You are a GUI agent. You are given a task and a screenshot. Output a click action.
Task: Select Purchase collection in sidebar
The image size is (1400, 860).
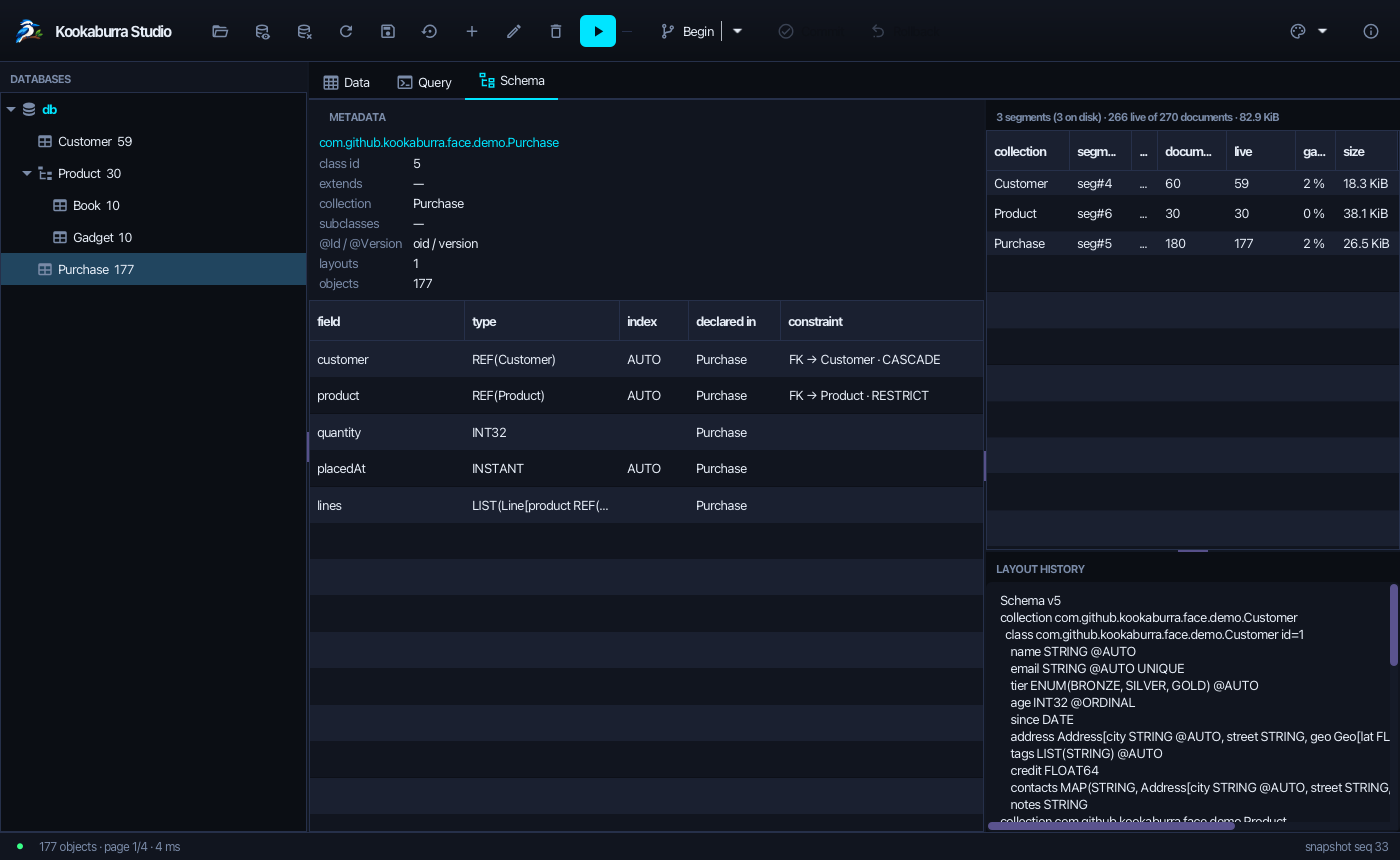tap(154, 270)
